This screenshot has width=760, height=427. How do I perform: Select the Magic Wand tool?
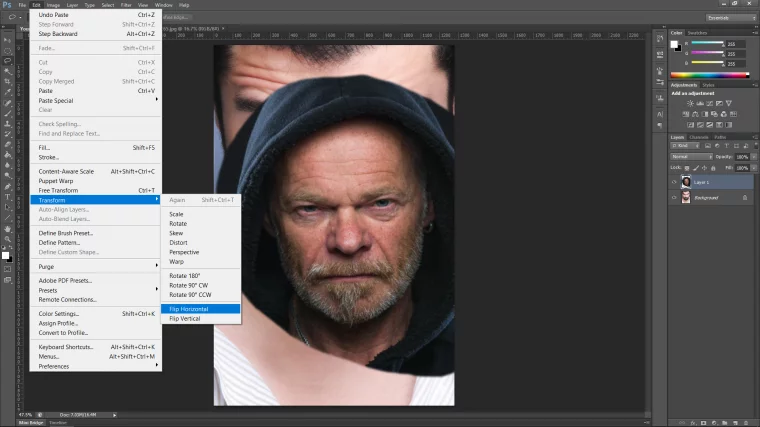(8, 71)
